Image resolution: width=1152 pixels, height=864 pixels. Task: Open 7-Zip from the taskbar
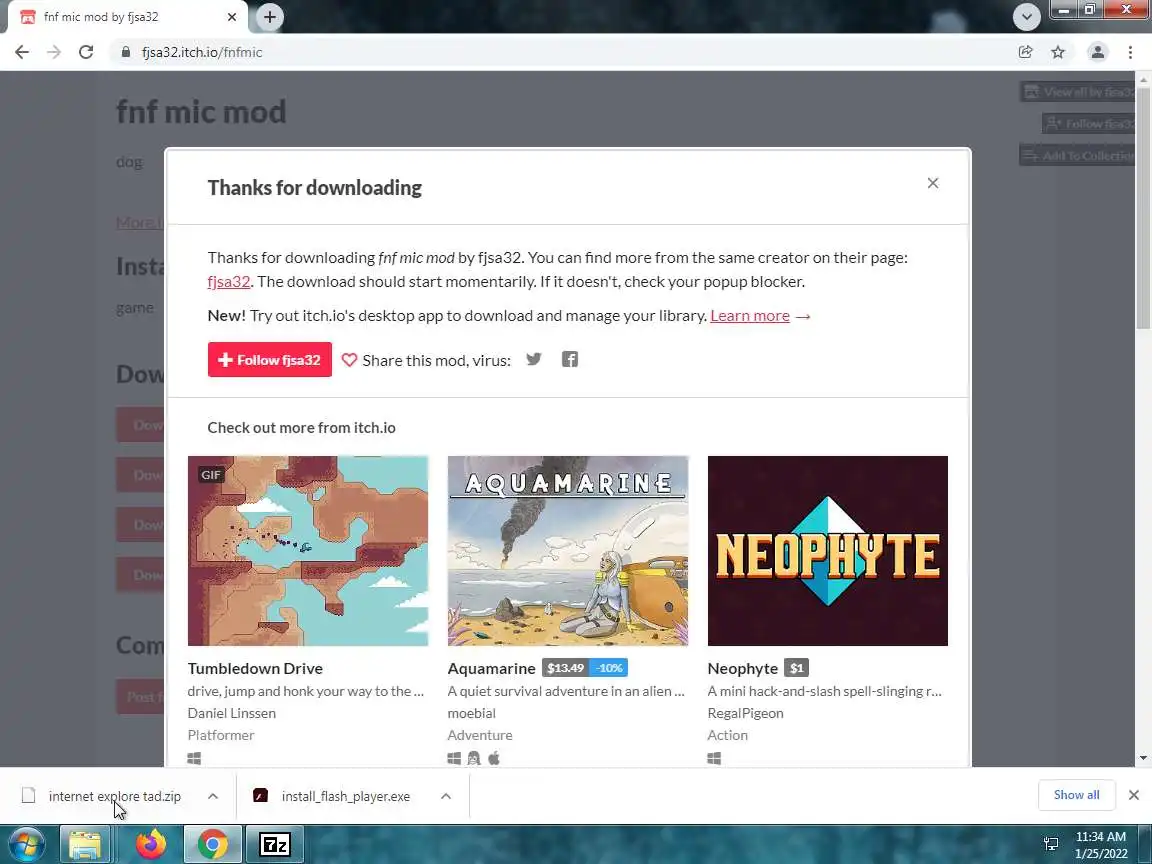(274, 845)
